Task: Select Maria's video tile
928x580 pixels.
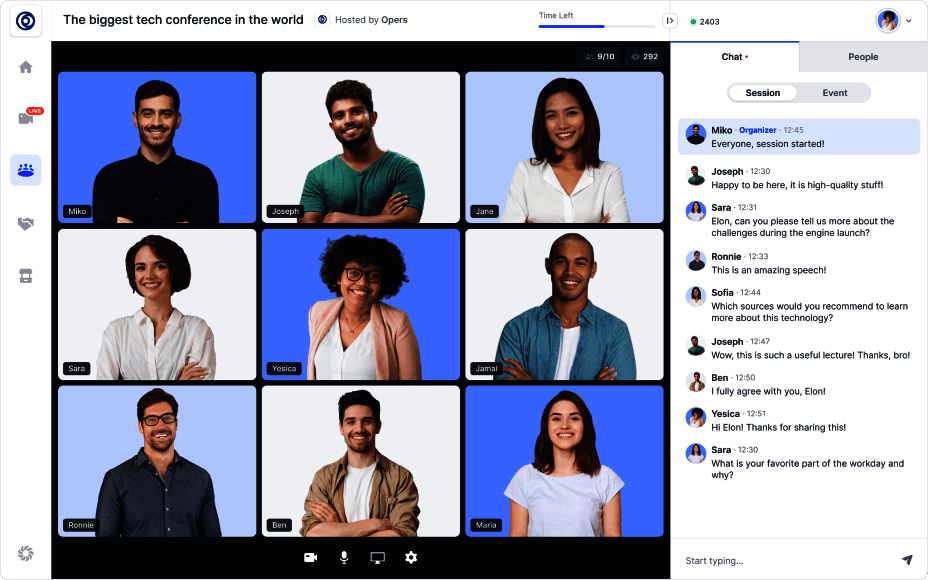Action: tap(564, 461)
